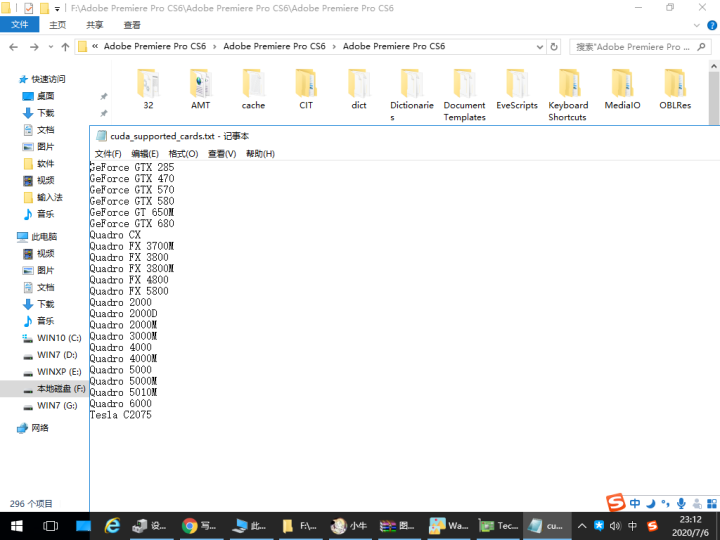Open the MediaIO folder
This screenshot has height=540, width=720.
point(622,90)
